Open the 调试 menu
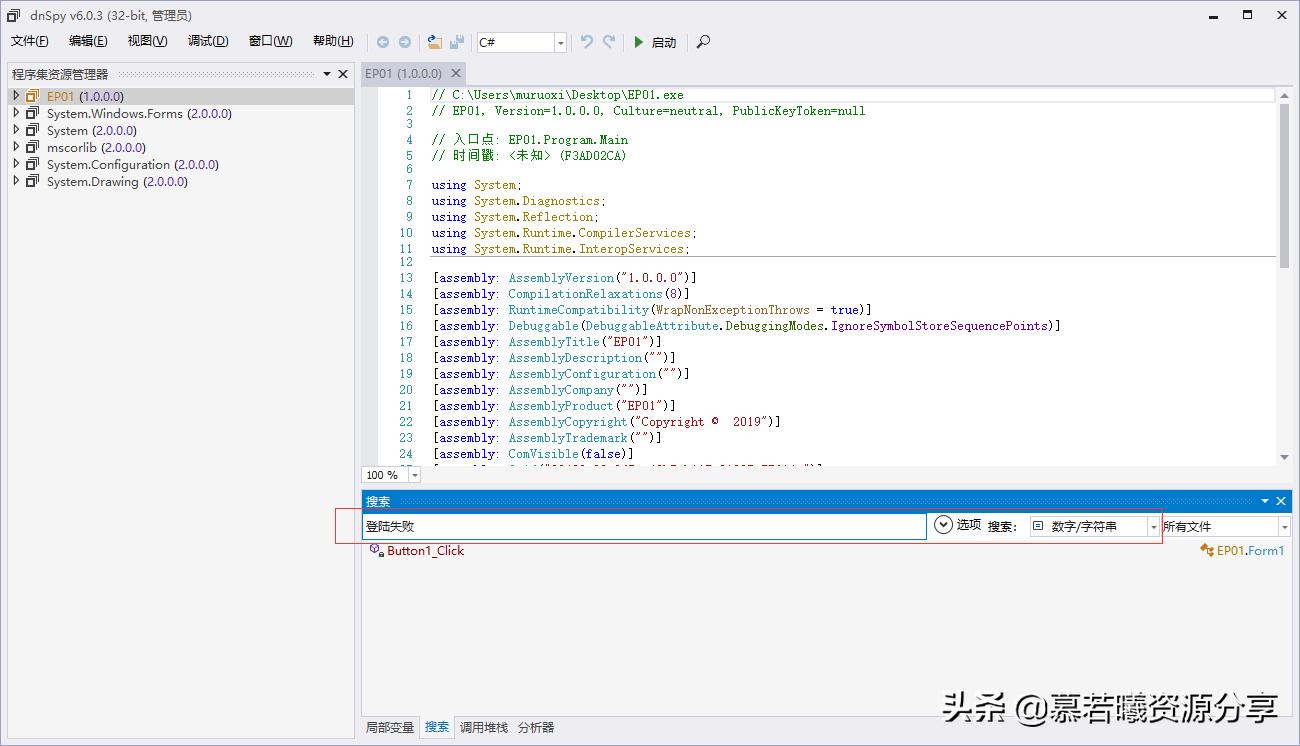The height and width of the screenshot is (746, 1300). pyautogui.click(x=207, y=41)
